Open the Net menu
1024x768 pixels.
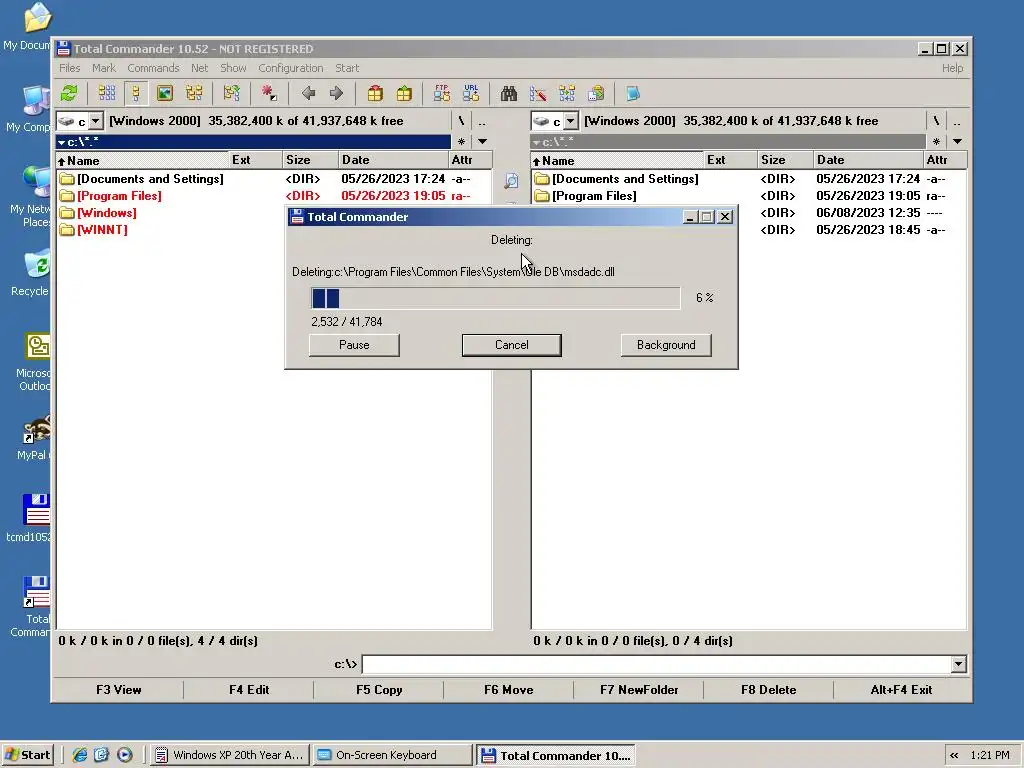(199, 68)
